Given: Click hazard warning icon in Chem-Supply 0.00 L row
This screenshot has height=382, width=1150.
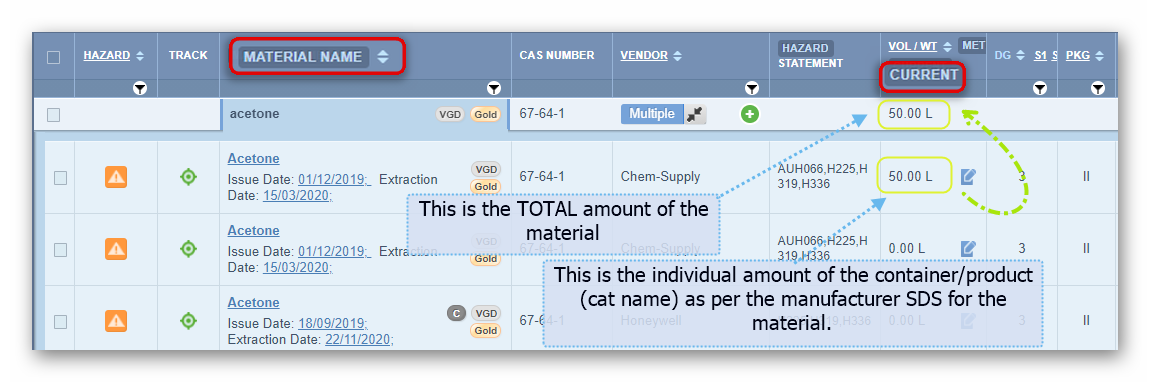Looking at the screenshot, I should pos(116,249).
